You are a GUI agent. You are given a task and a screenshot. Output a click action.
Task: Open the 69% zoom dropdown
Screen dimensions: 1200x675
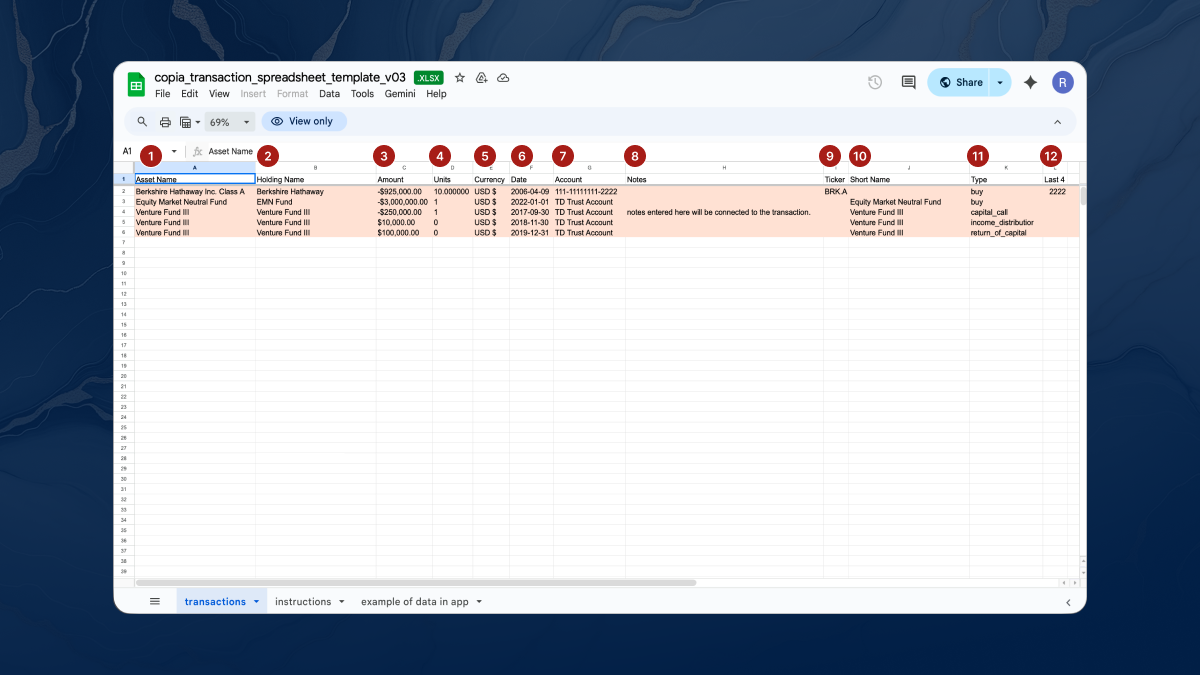pyautogui.click(x=229, y=122)
